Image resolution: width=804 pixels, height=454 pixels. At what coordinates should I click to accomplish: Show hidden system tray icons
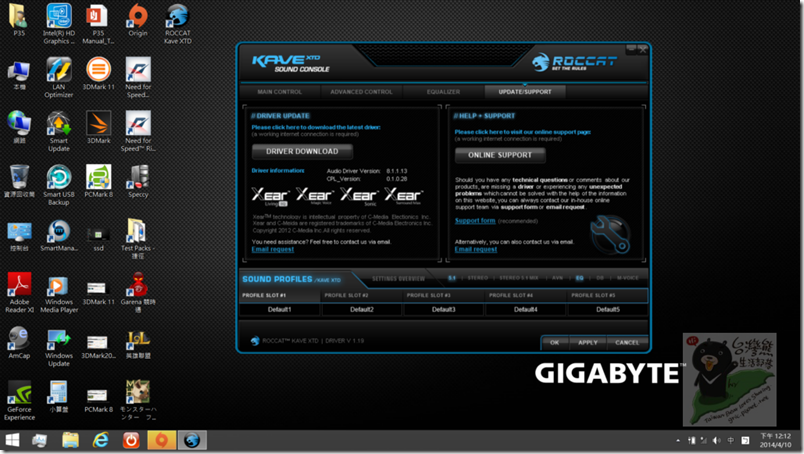(x=678, y=441)
